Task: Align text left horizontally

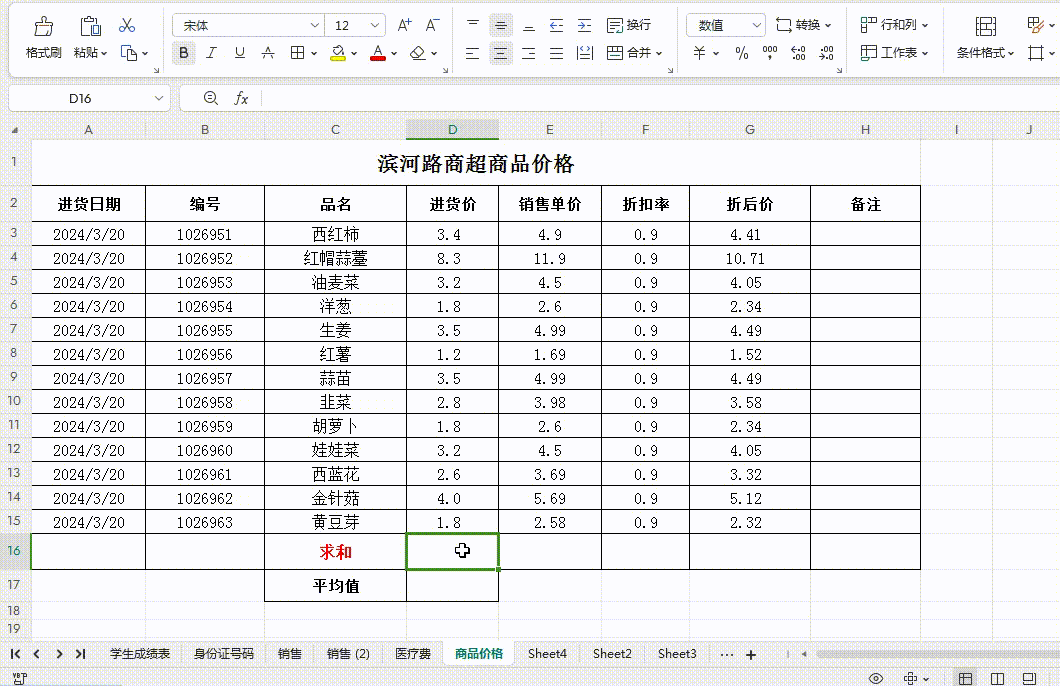Action: 473,53
